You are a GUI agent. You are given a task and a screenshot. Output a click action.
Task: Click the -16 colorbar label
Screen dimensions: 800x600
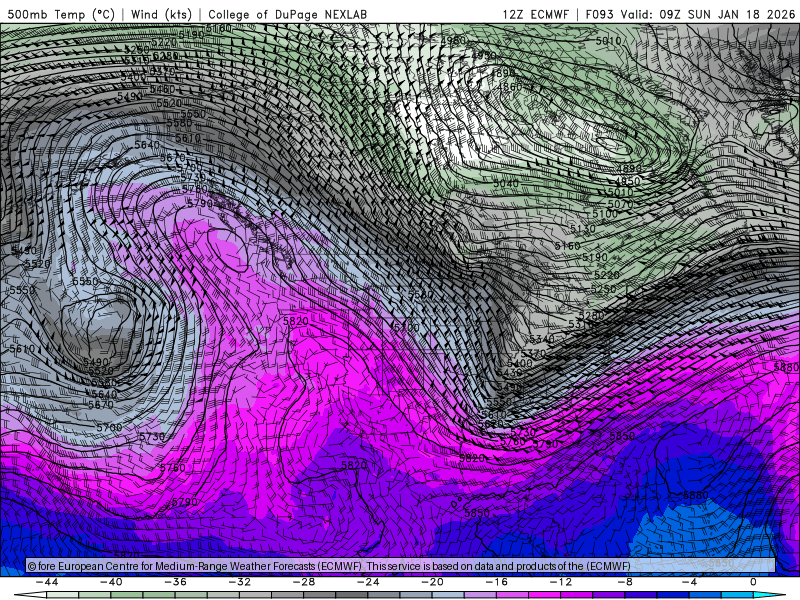click(x=496, y=582)
